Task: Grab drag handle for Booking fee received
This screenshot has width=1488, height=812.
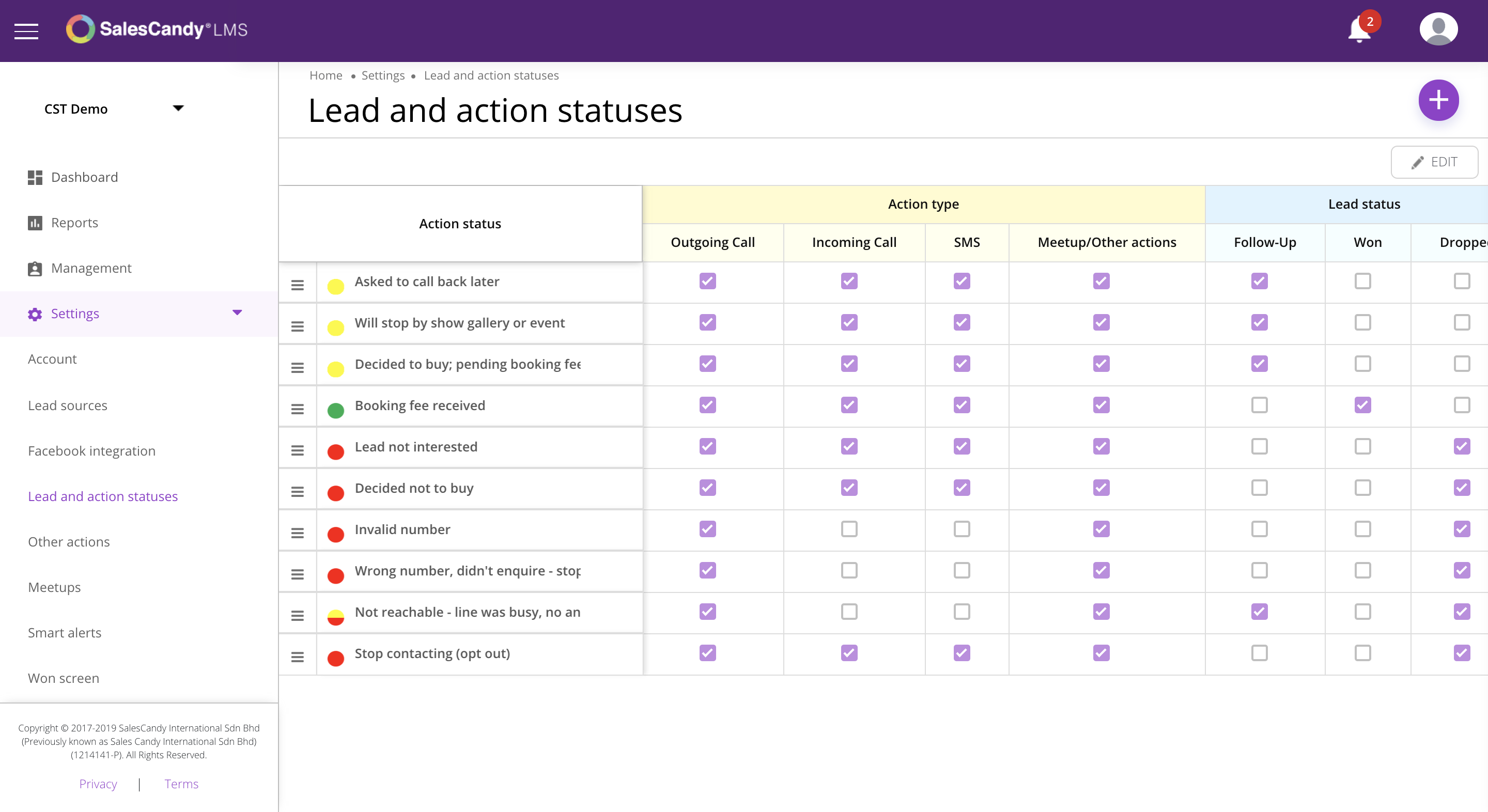Action: point(298,409)
